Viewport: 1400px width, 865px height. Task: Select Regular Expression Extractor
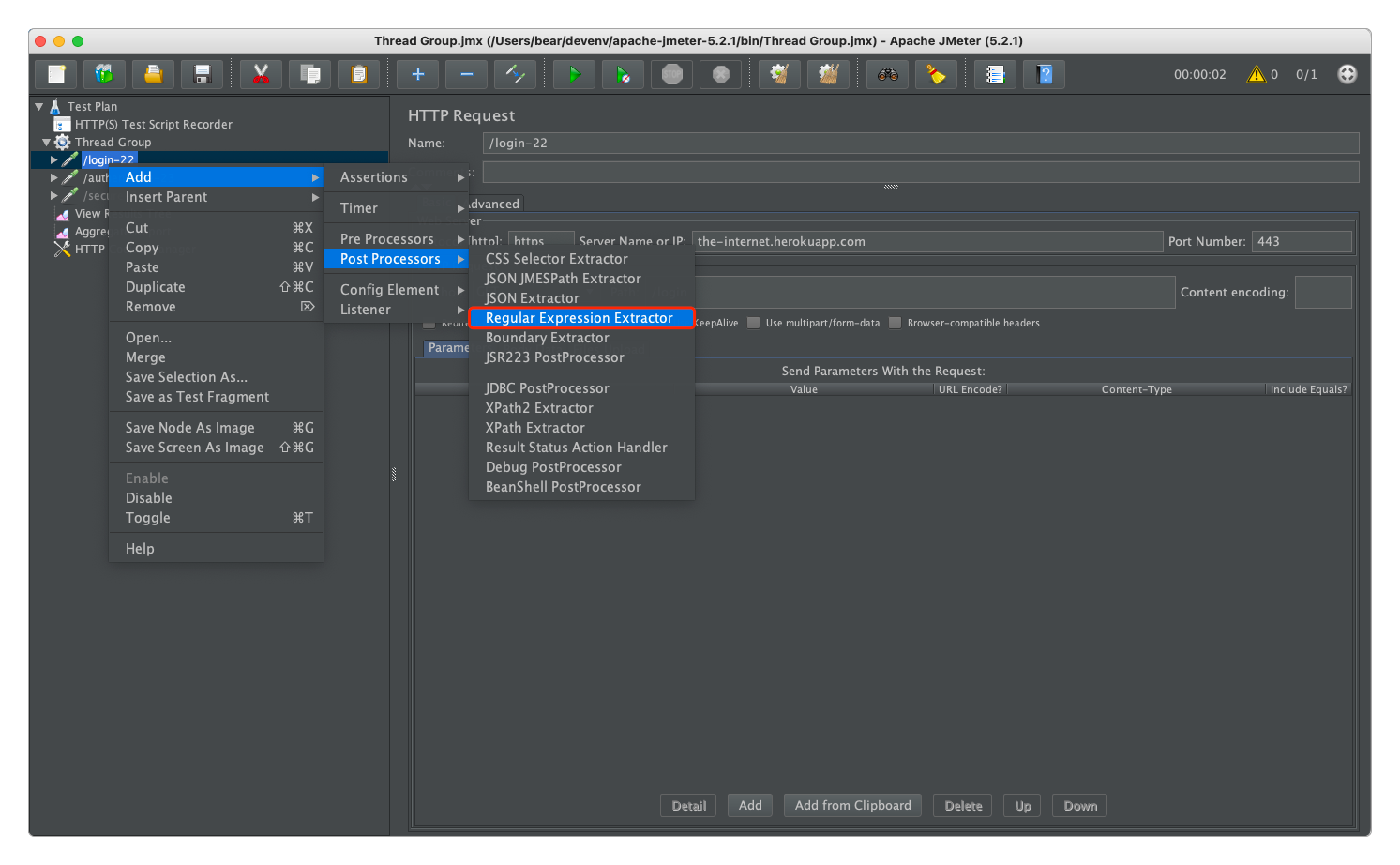tap(581, 317)
